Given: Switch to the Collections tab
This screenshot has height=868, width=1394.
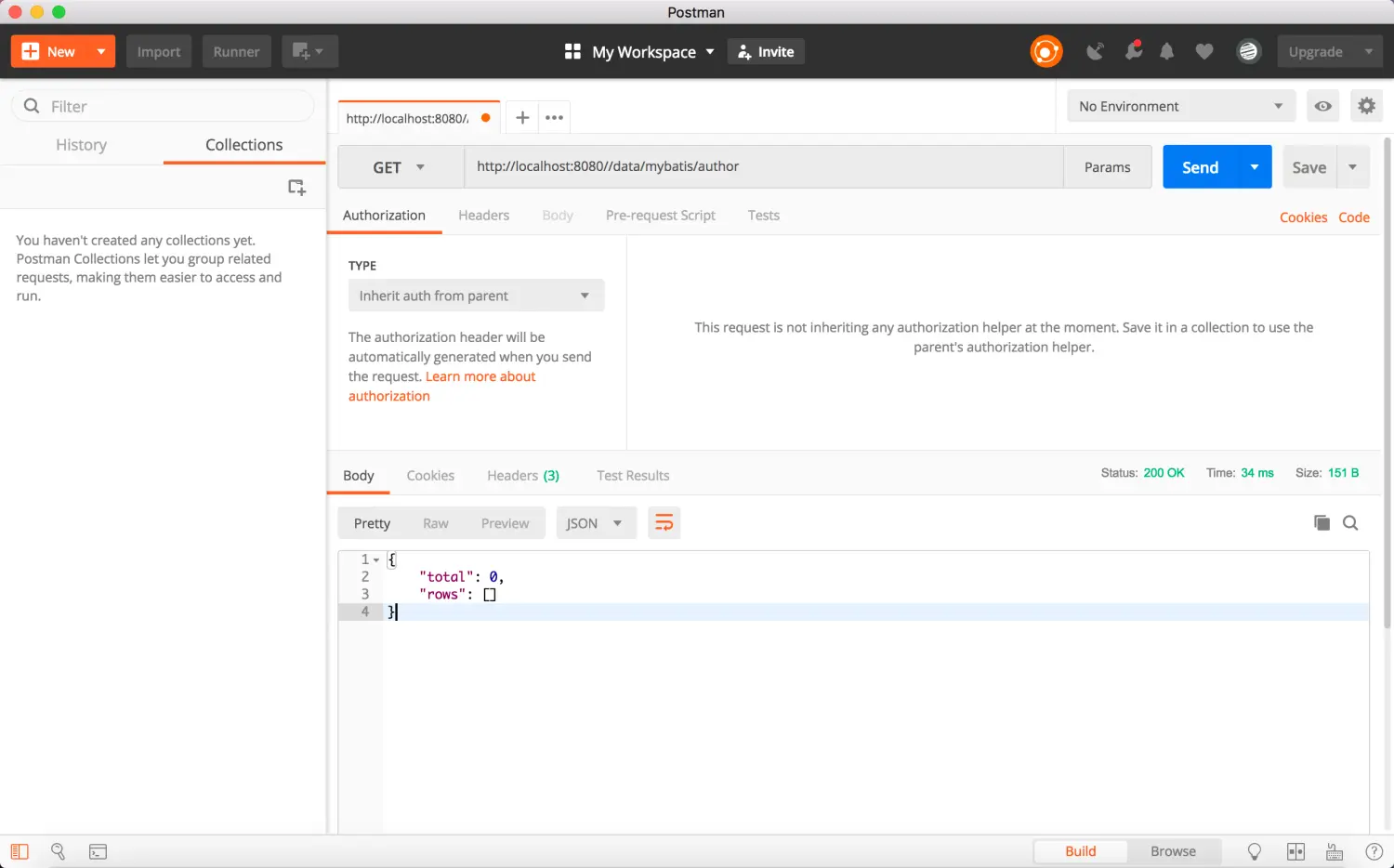Looking at the screenshot, I should pos(243,145).
